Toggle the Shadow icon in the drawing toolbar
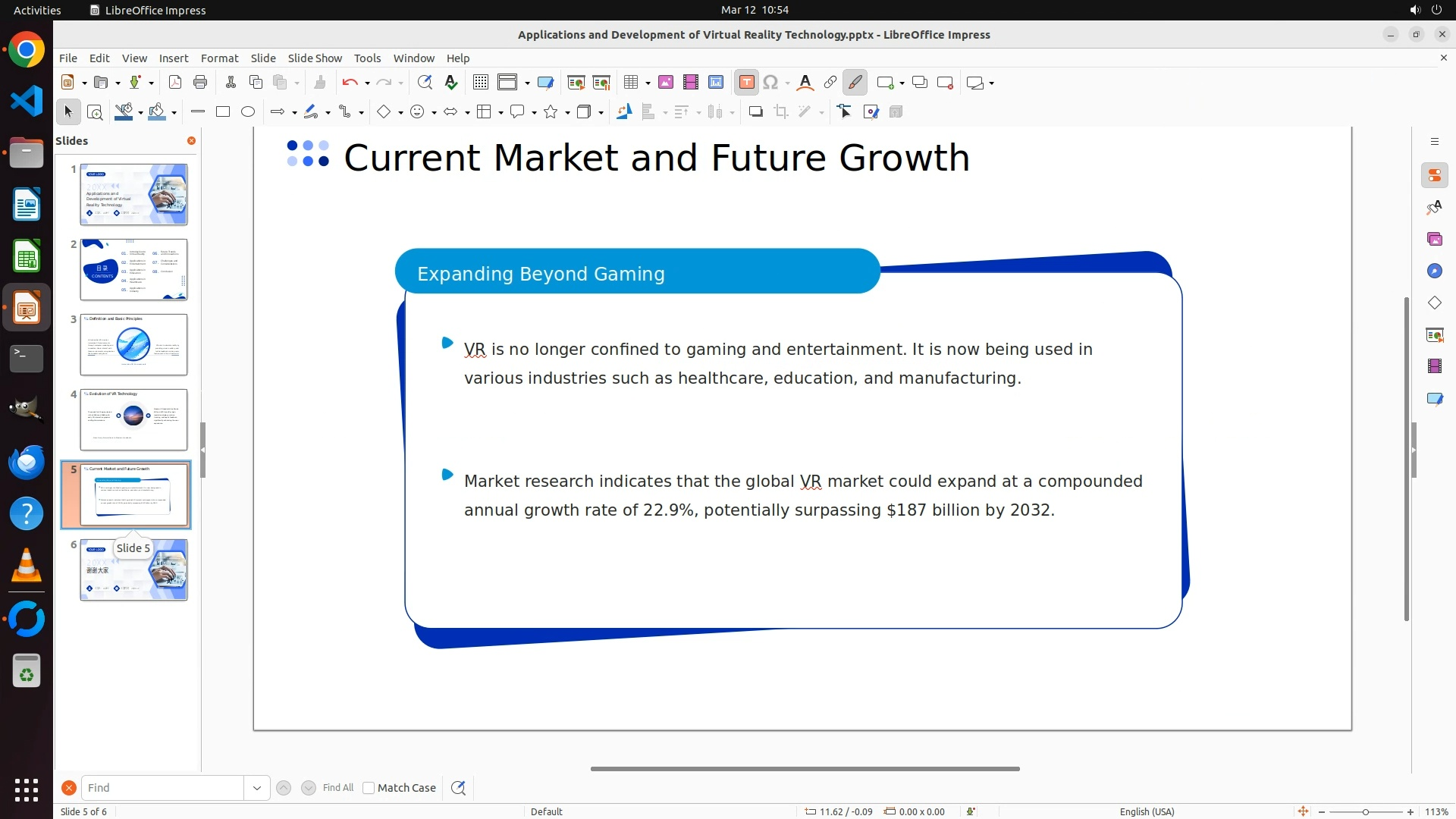 point(755,112)
